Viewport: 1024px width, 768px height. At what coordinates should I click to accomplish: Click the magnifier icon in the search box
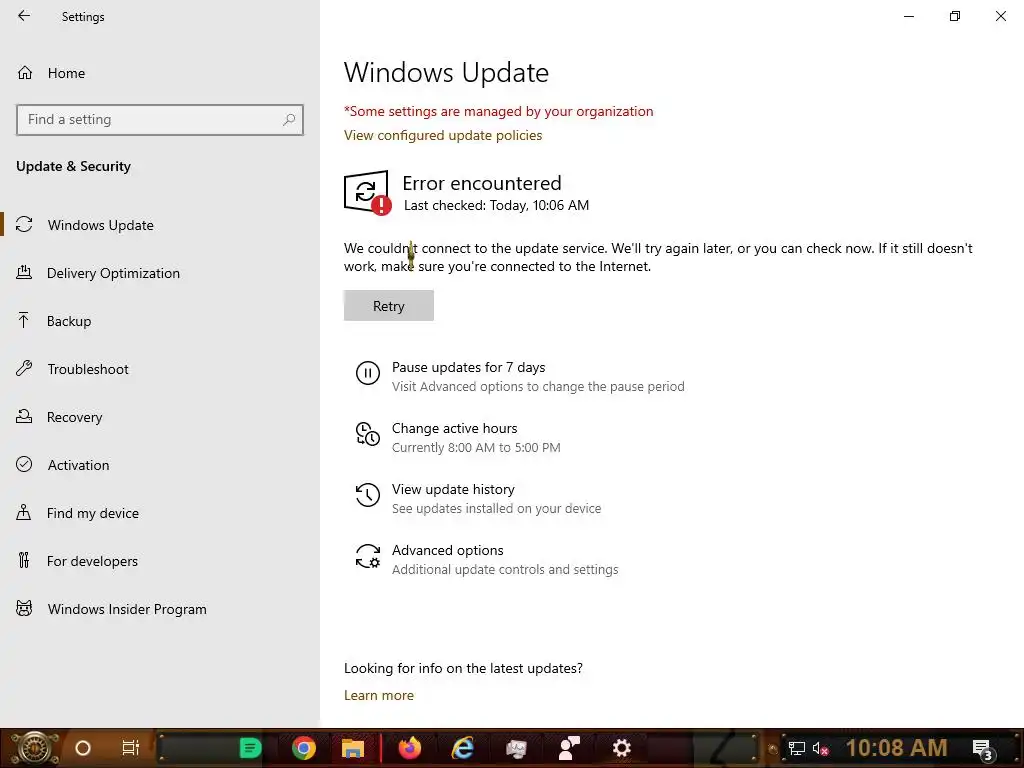[x=289, y=120]
